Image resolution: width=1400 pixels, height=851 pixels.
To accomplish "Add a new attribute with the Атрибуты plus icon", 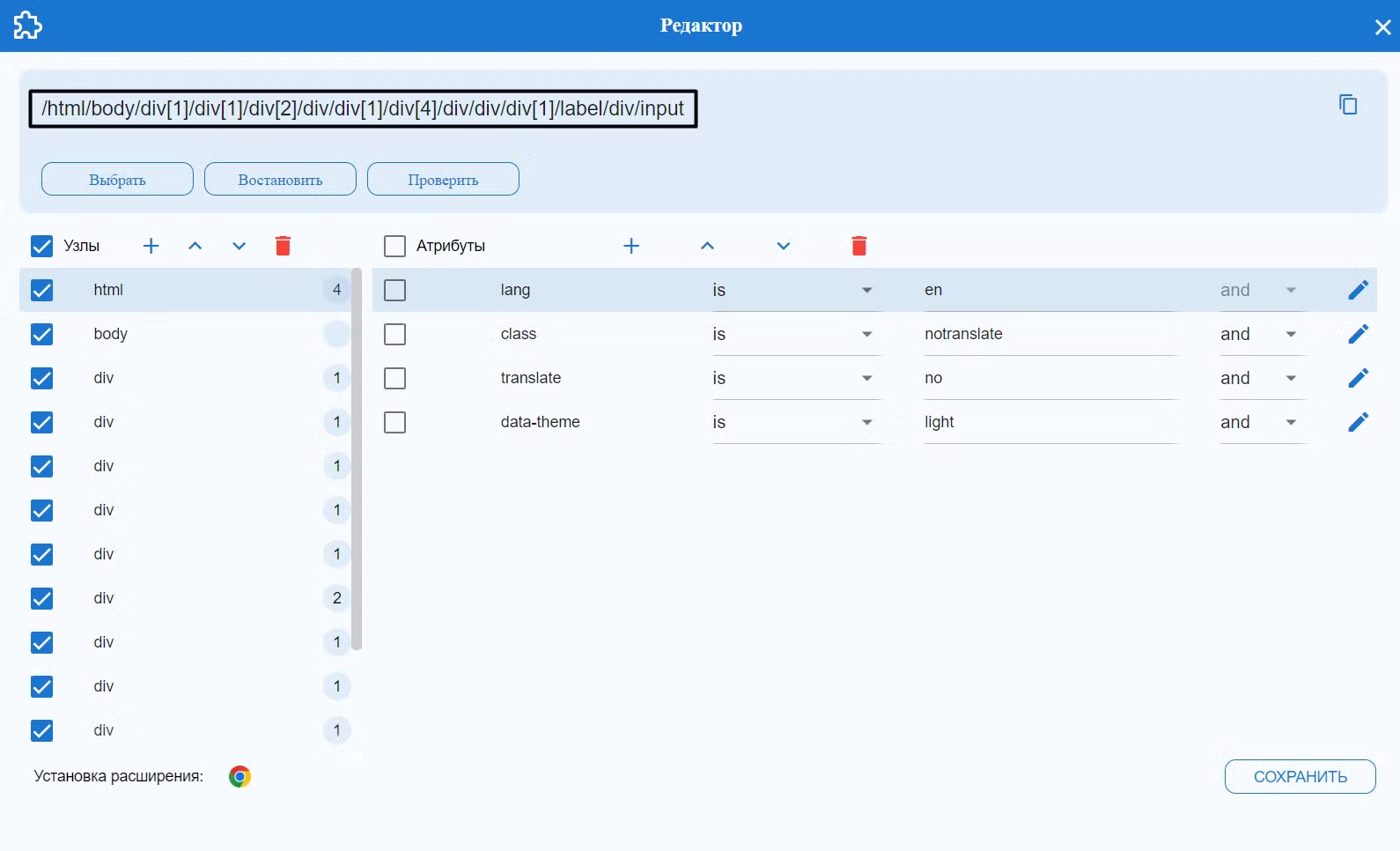I will 631,246.
